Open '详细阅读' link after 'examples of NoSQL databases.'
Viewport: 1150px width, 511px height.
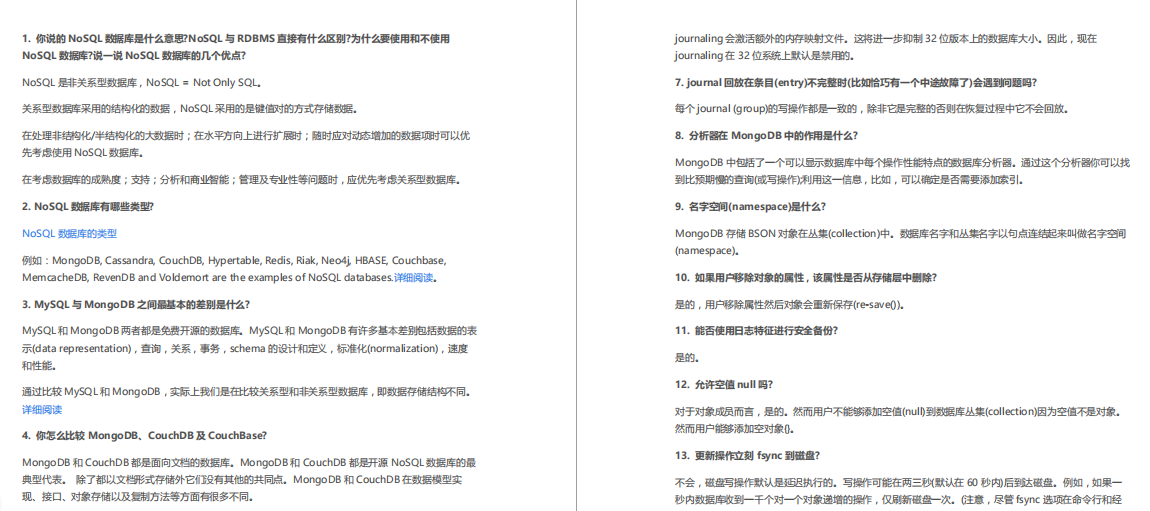(x=414, y=278)
